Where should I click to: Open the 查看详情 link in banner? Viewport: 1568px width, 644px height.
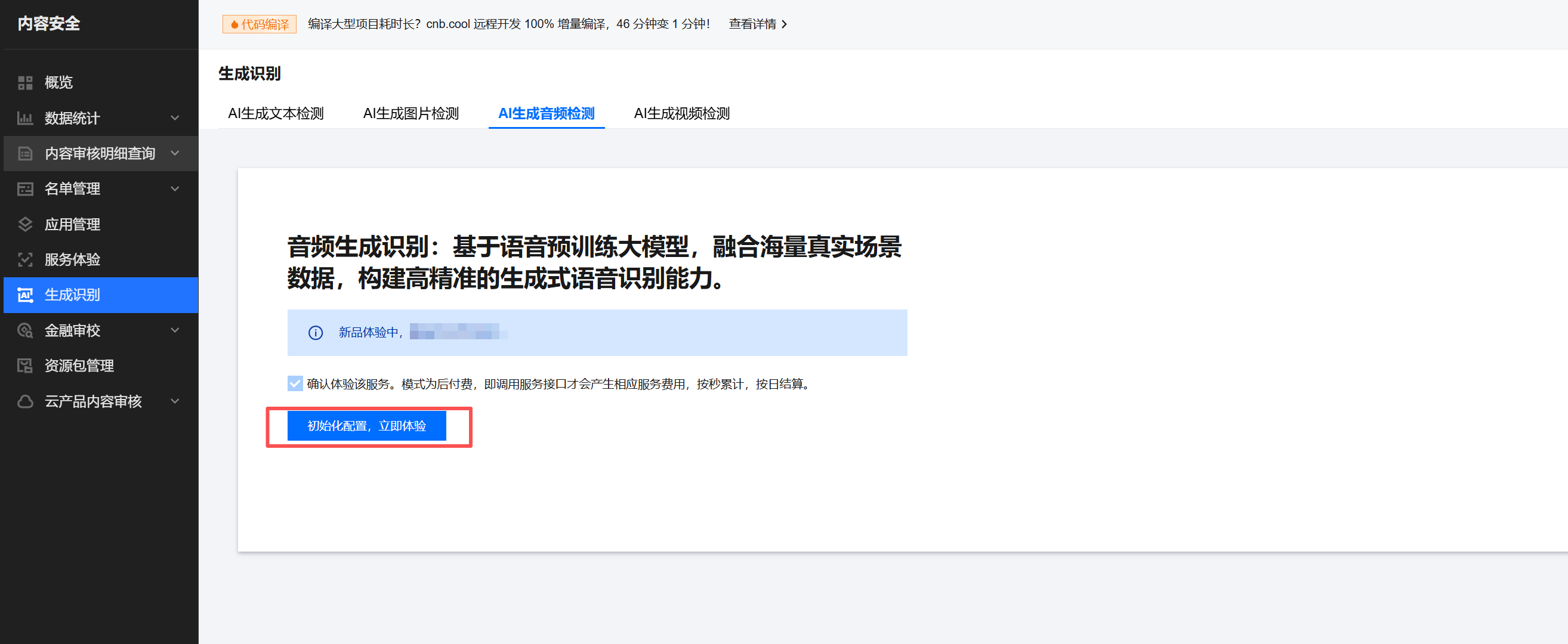pyautogui.click(x=757, y=24)
